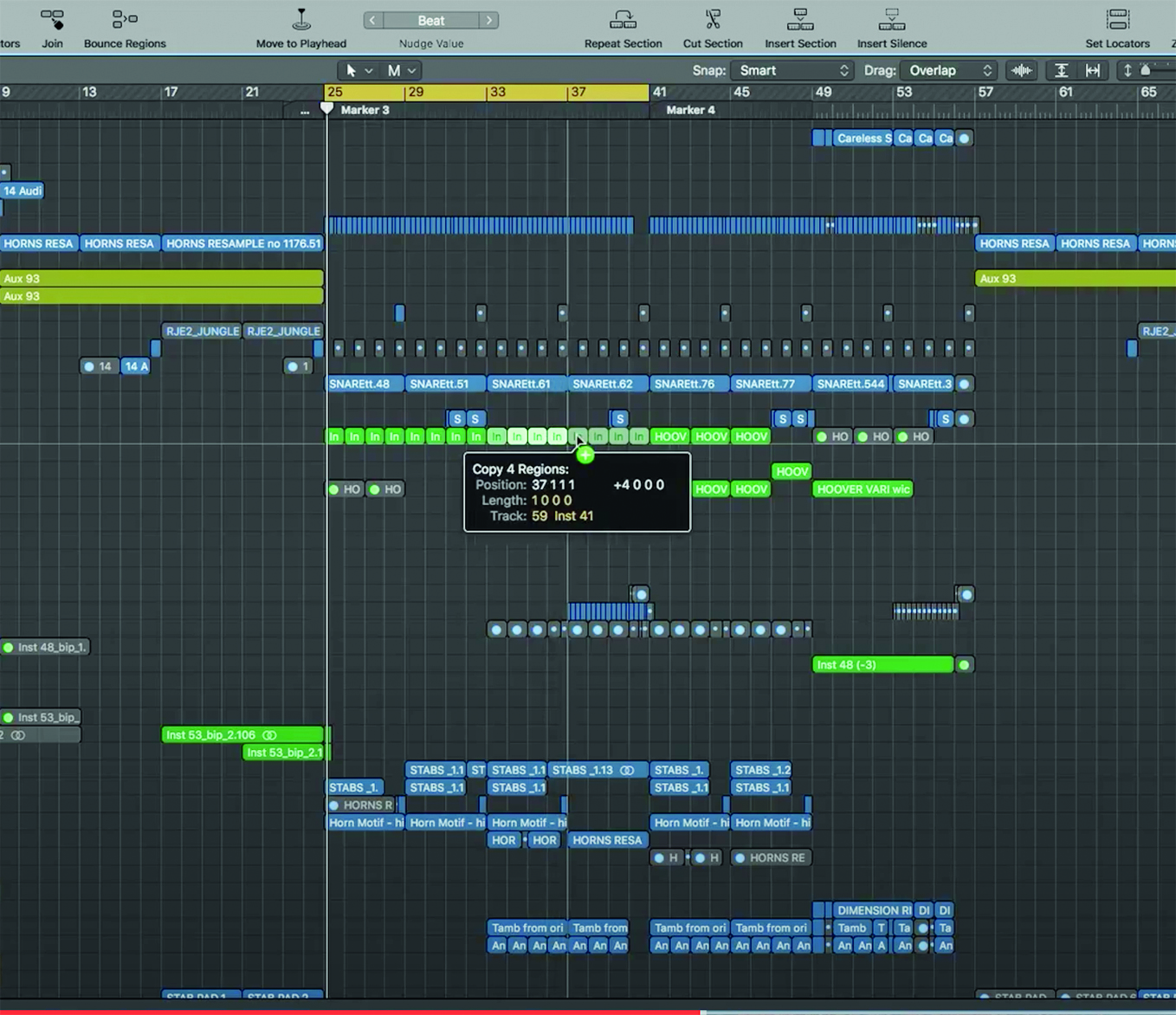1176x1015 pixels.
Task: Select the Inst 48_bip_1. region
Action: 45,648
